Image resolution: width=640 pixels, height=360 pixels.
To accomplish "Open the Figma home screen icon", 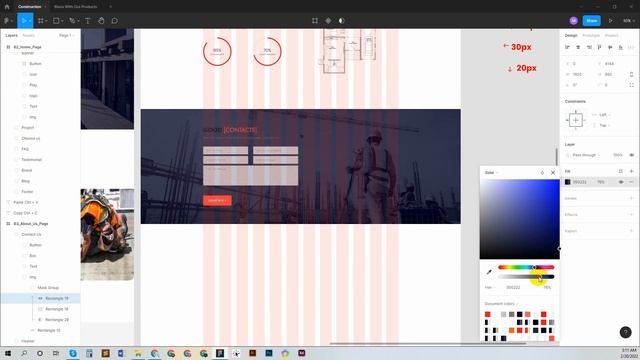I will point(7,7).
